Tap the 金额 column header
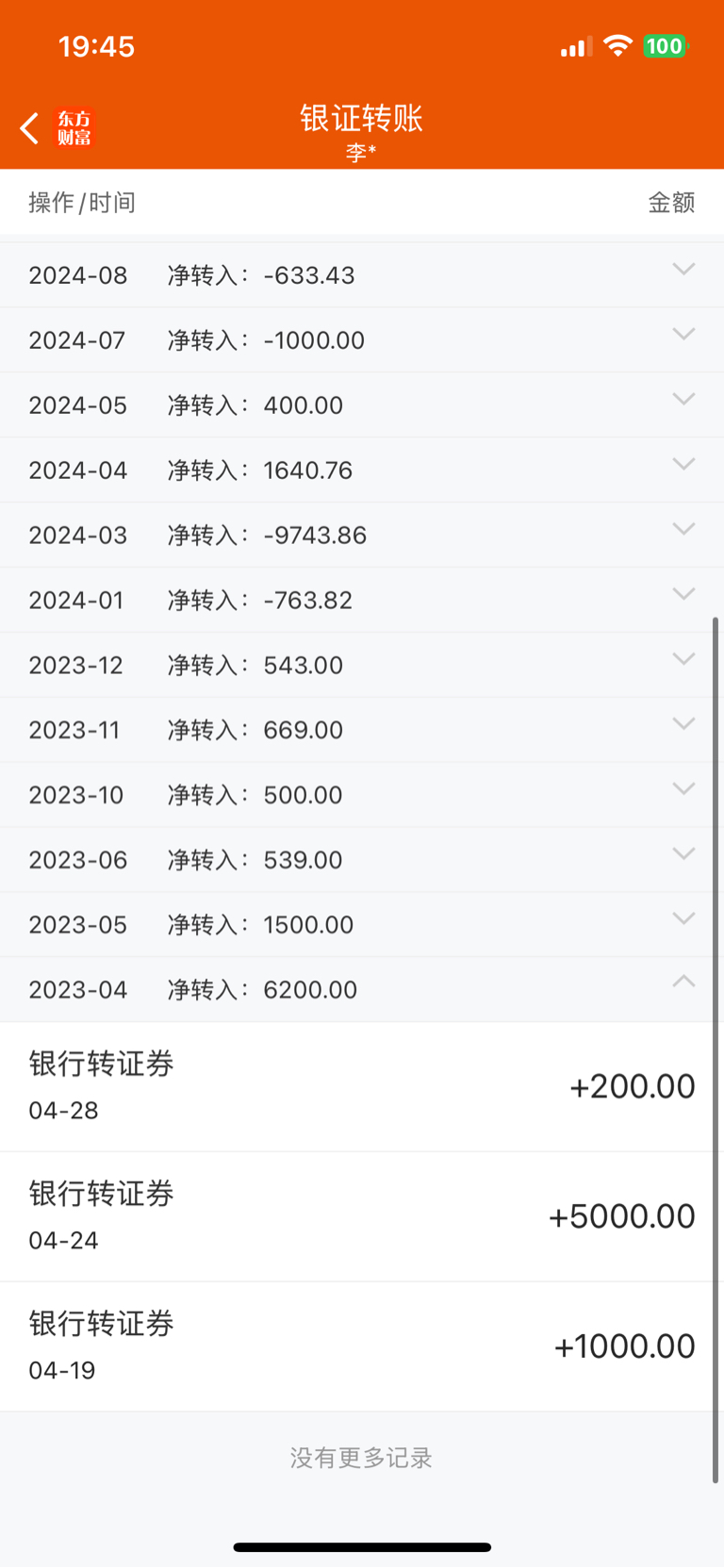 (x=671, y=203)
